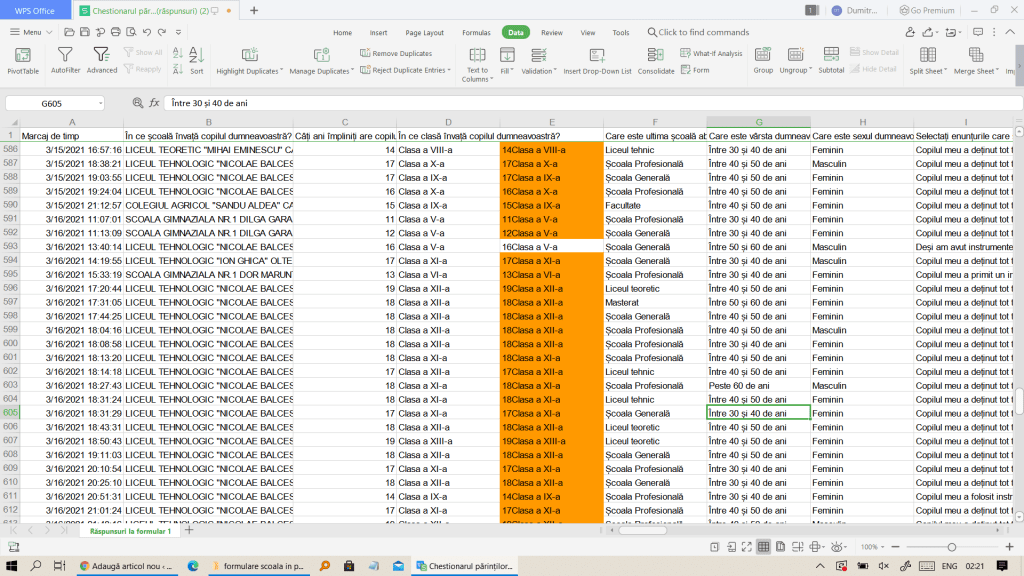
Task: Switch to Normal grid view in status bar
Action: [x=764, y=547]
